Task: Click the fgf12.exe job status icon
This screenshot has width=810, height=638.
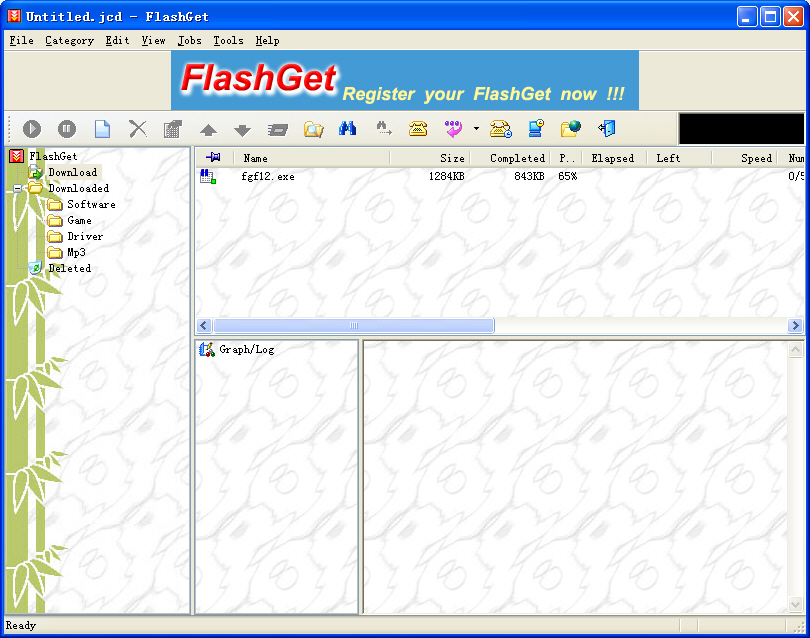Action: tap(208, 176)
